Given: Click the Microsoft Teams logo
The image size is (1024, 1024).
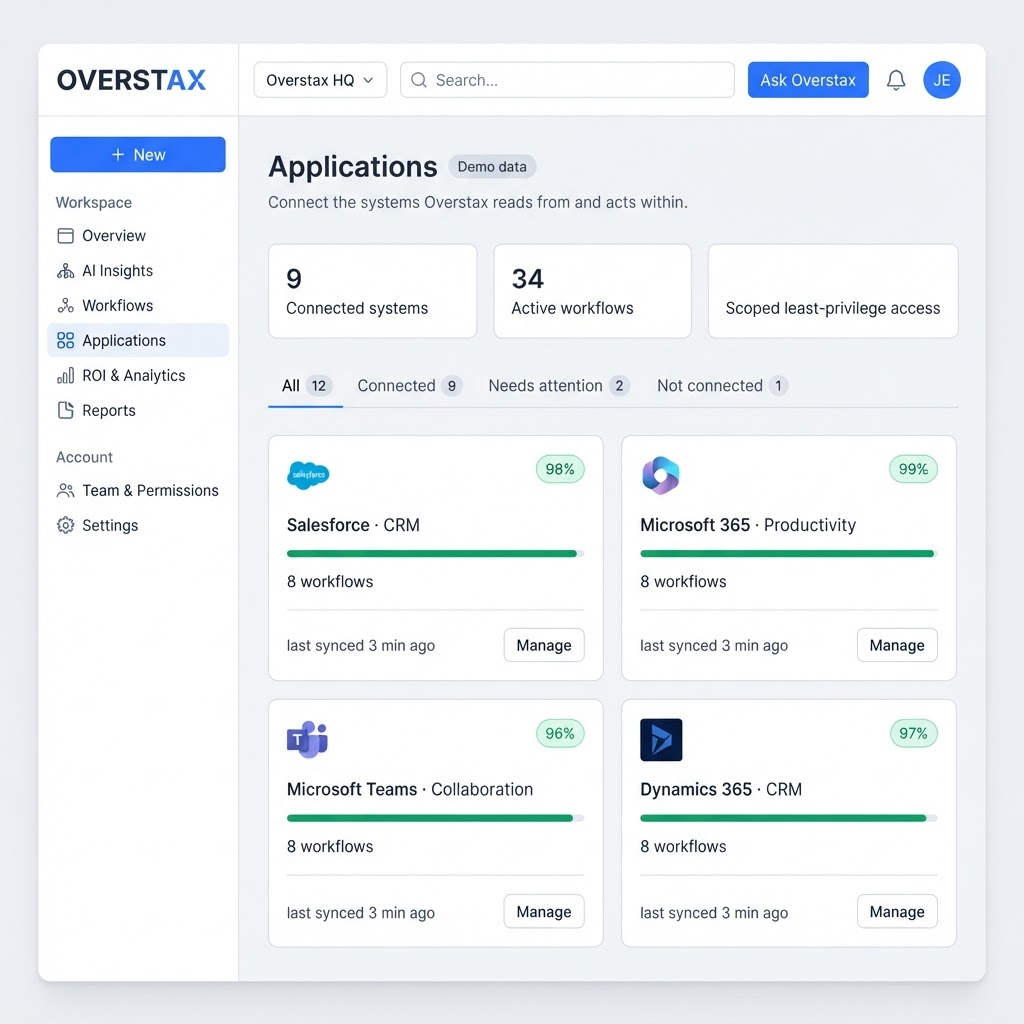Looking at the screenshot, I should 308,740.
